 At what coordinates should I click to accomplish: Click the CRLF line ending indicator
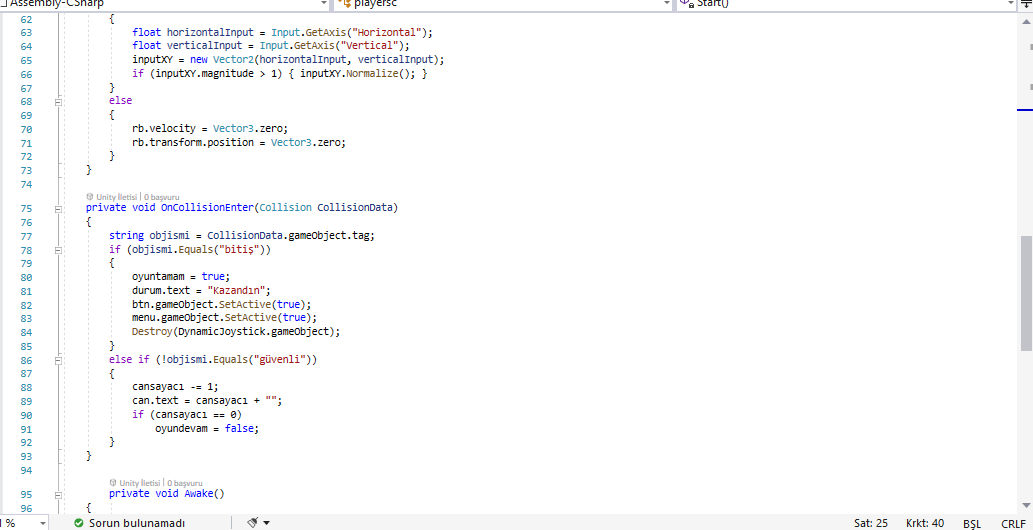point(1013,523)
